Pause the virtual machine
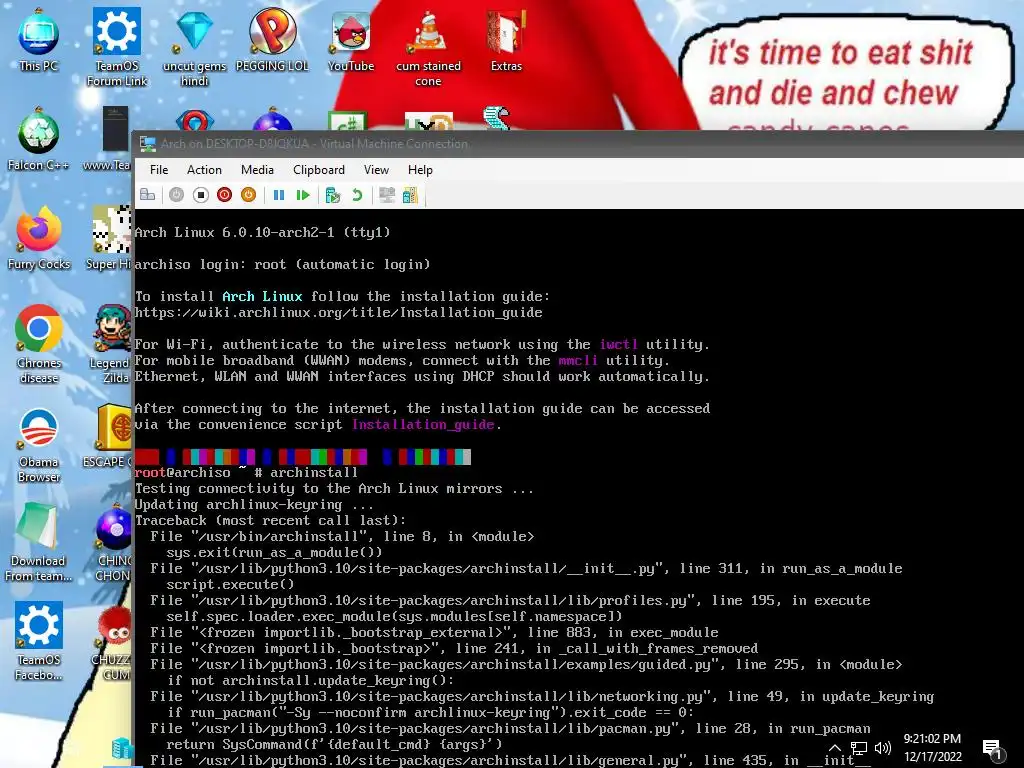The height and width of the screenshot is (768, 1024). tap(279, 195)
